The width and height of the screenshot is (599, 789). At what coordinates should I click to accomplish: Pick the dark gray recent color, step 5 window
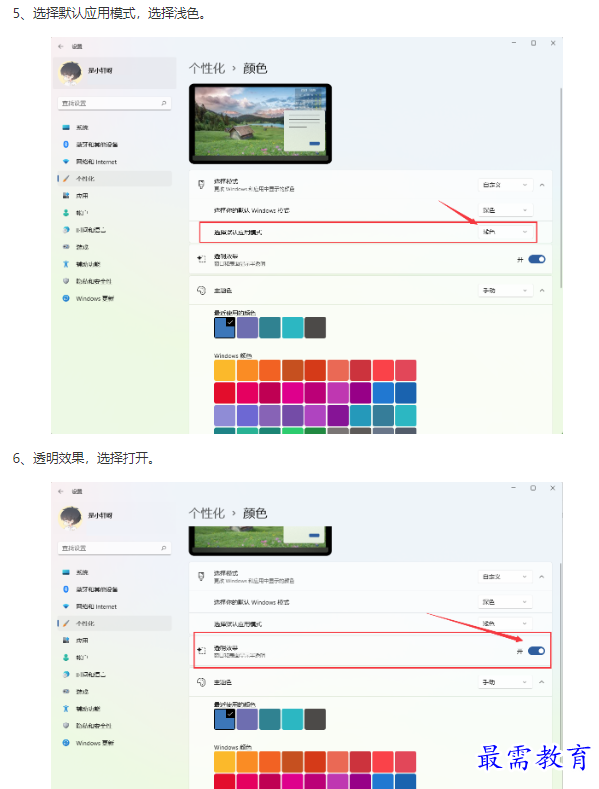pyautogui.click(x=315, y=328)
